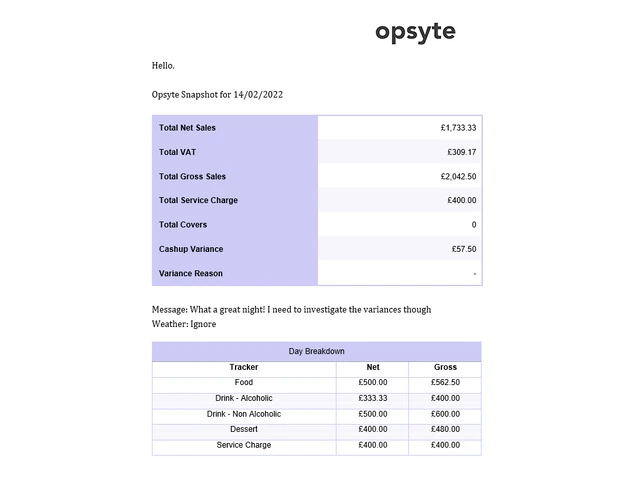Click the Tracker column header
The image size is (640, 480).
pyautogui.click(x=244, y=367)
